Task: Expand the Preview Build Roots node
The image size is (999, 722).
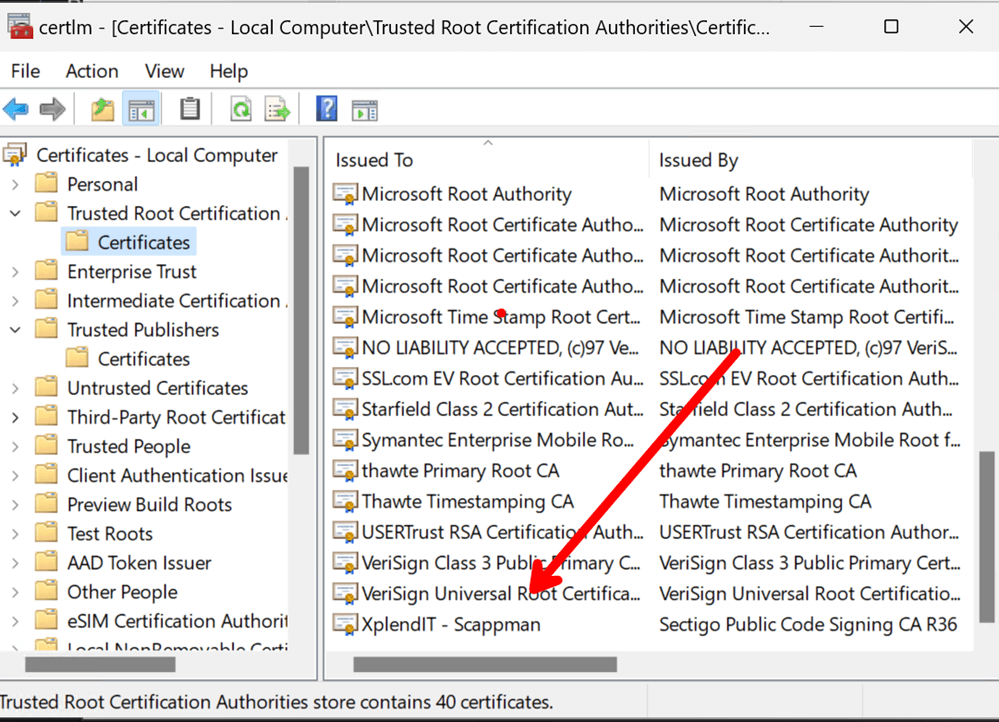Action: coord(15,505)
